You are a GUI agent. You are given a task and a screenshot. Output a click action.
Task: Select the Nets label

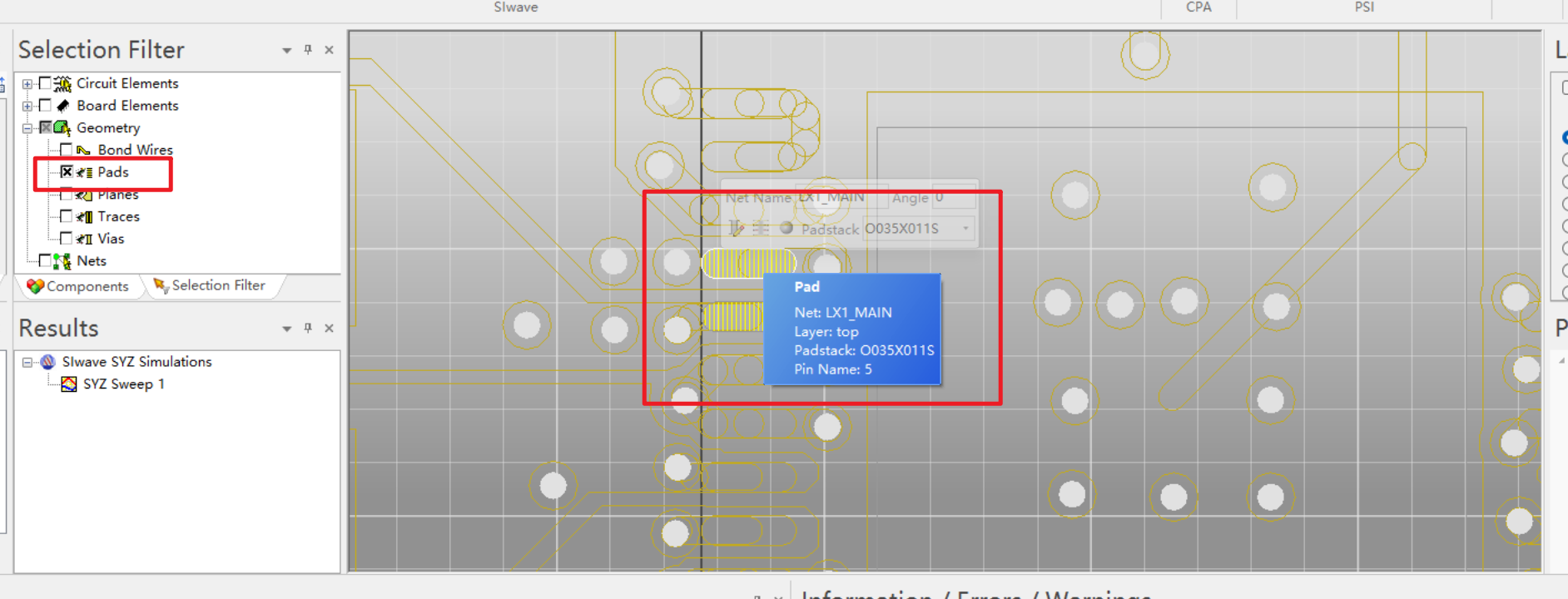point(92,261)
